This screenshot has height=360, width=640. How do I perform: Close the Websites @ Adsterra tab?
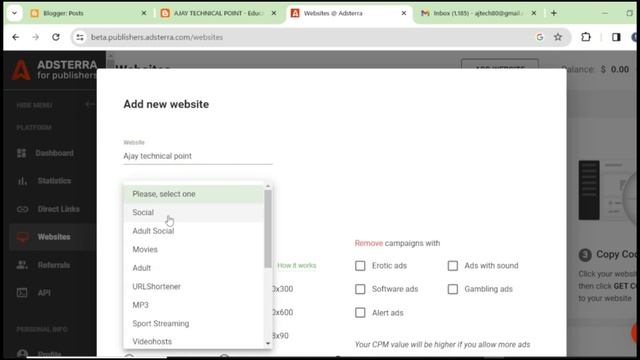[404, 13]
